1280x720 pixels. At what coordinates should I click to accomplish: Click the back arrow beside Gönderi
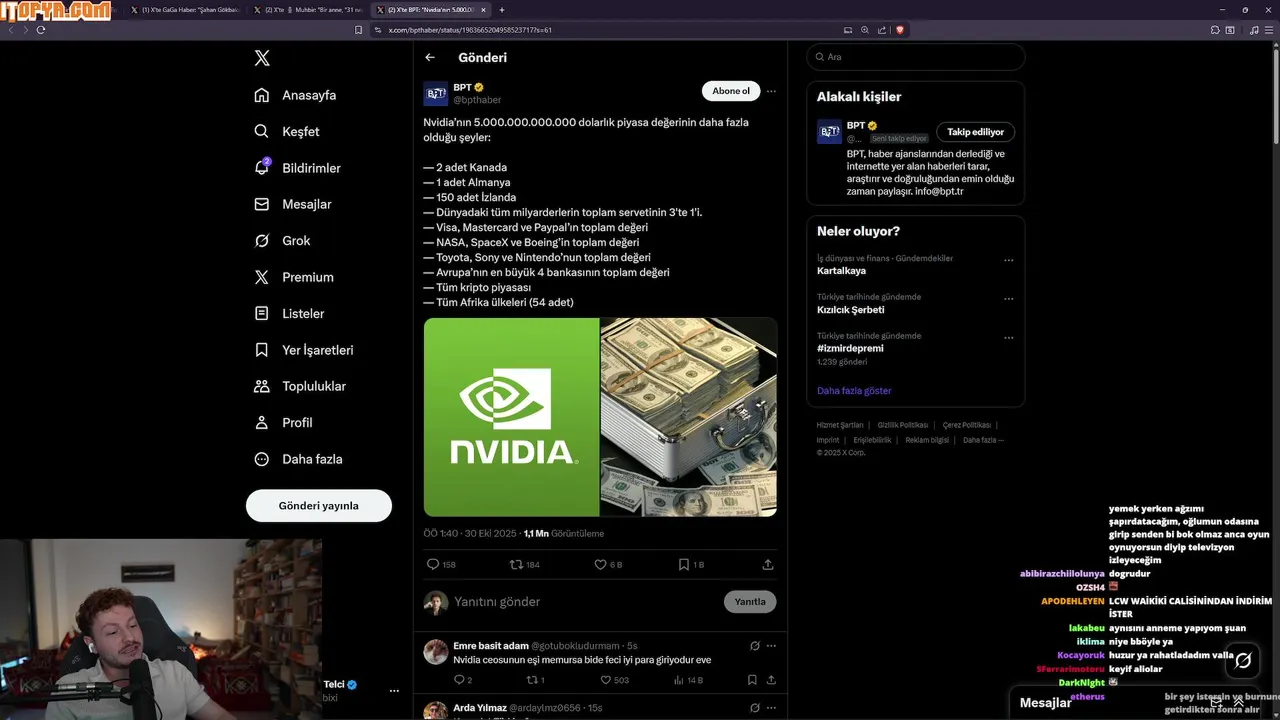(x=430, y=58)
